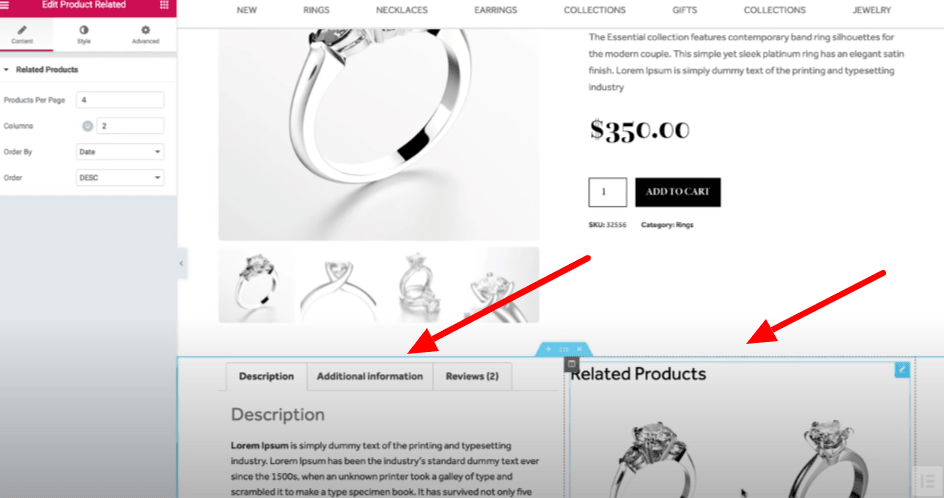Viewport: 944px width, 498px height.
Task: Click the edit section handle dots icon
Action: coord(564,349)
